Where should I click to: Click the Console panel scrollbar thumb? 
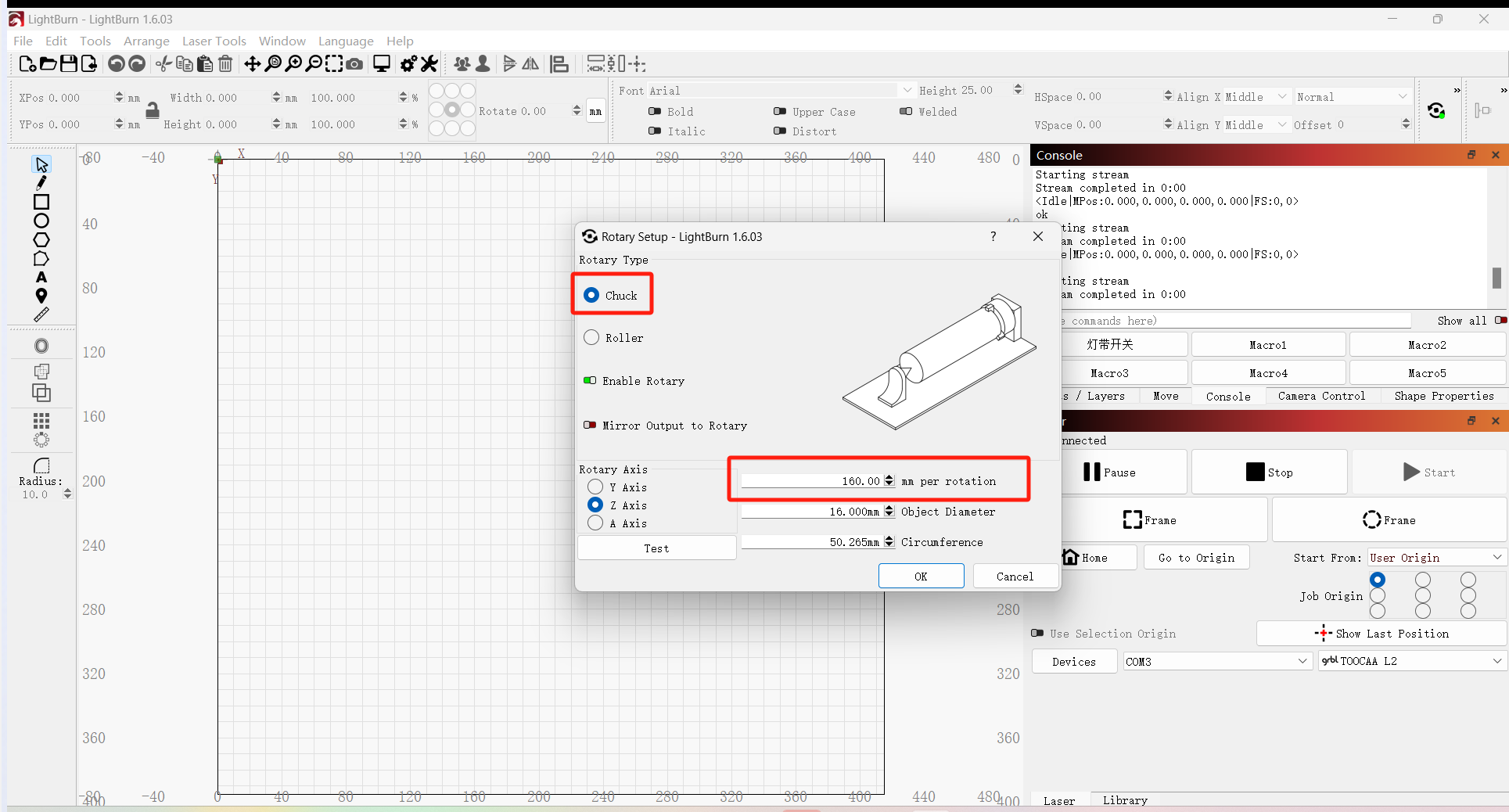(x=1496, y=278)
